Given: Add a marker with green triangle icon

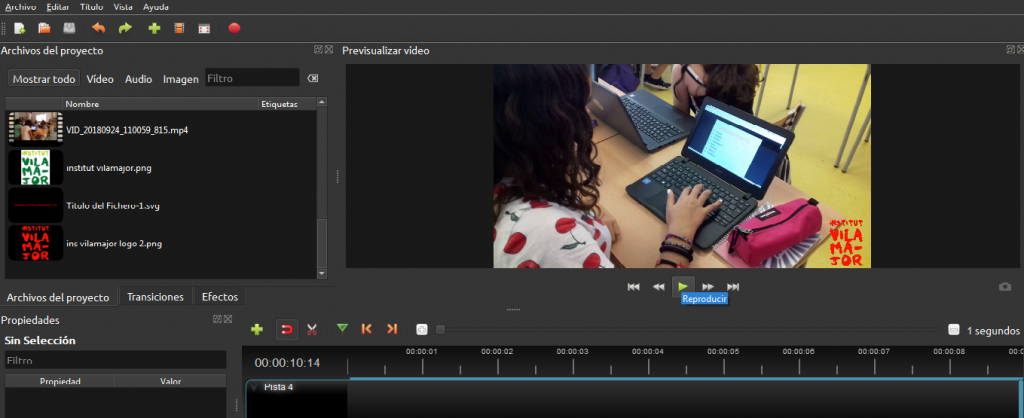Looking at the screenshot, I should tap(343, 329).
